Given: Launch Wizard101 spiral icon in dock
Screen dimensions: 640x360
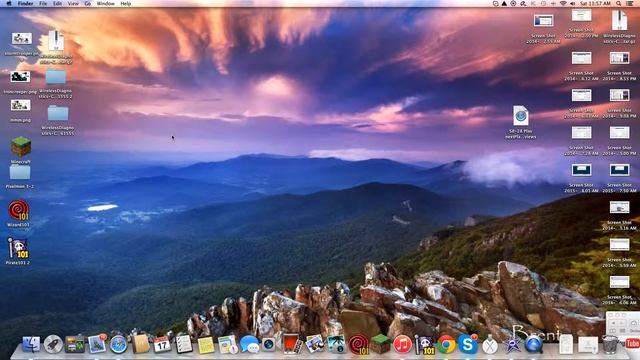Looking at the screenshot, I should click(x=358, y=345).
